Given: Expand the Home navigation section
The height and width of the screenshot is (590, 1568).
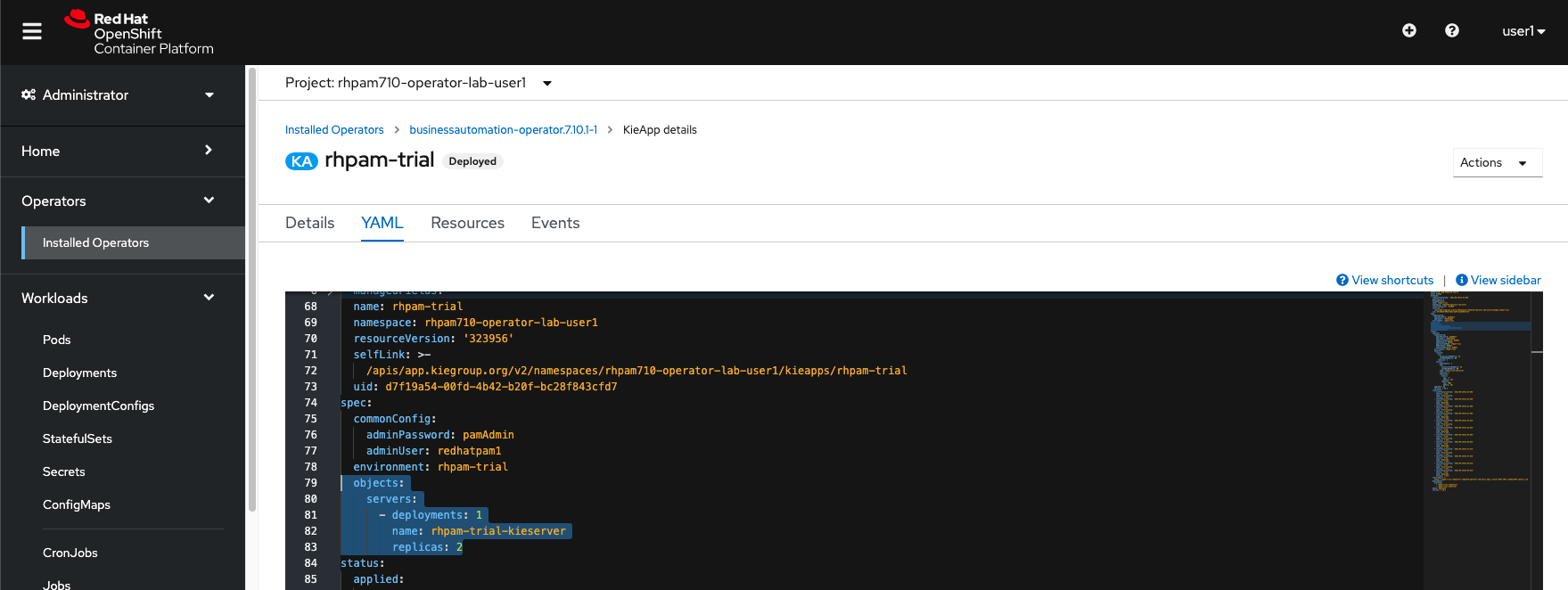Looking at the screenshot, I should point(122,152).
